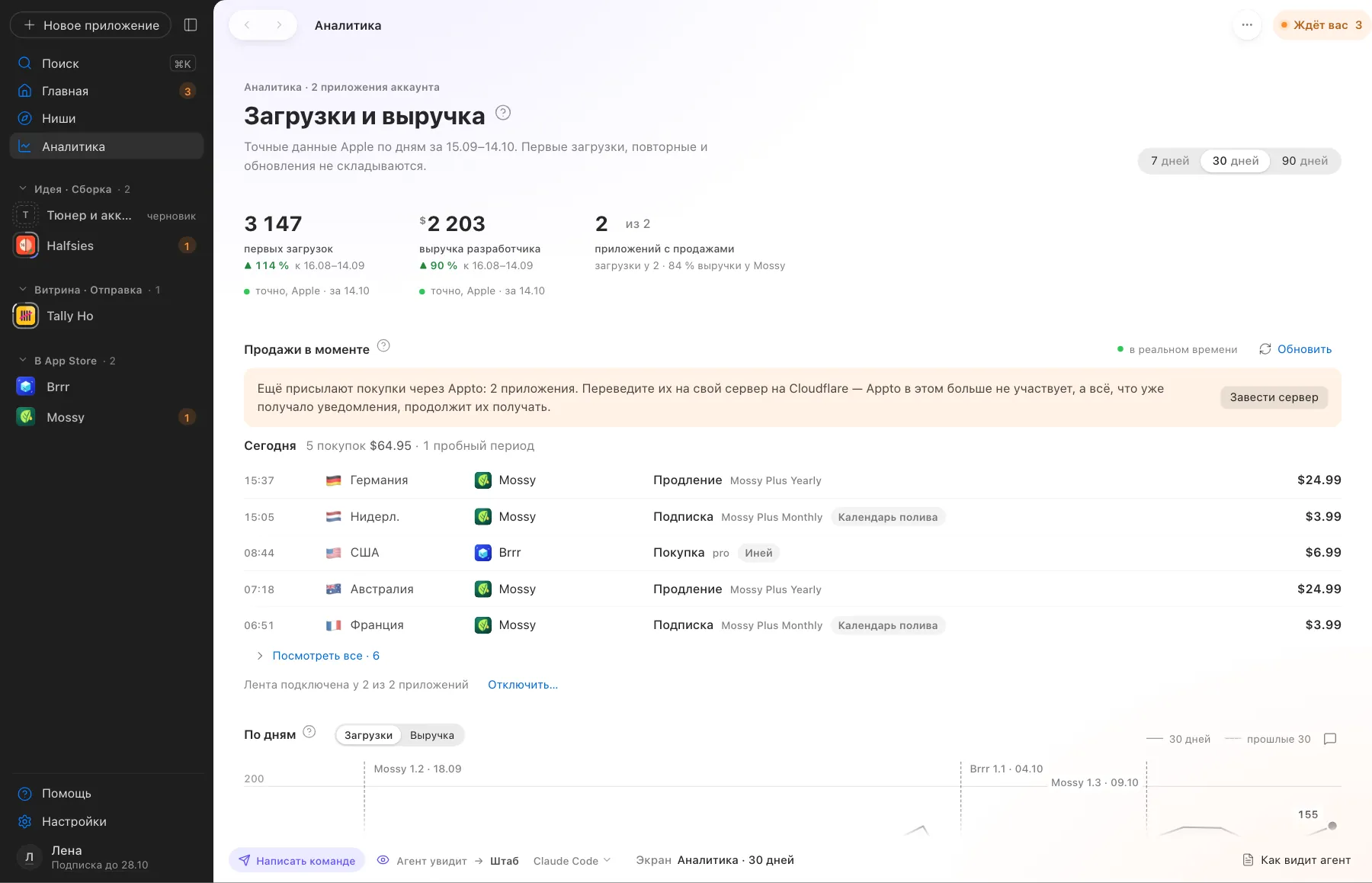Viewport: 1372px width, 883px height.
Task: Show help for Продажи в моменте
Action: click(x=384, y=346)
